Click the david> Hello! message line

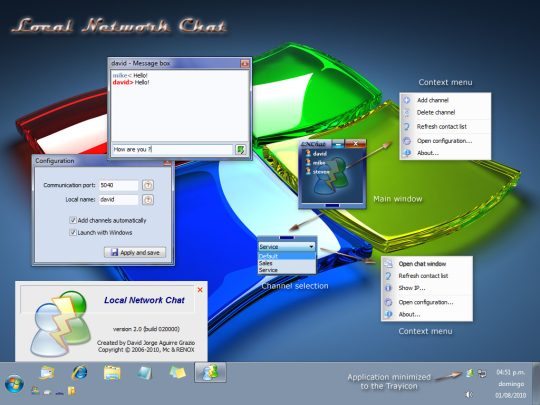pos(131,82)
